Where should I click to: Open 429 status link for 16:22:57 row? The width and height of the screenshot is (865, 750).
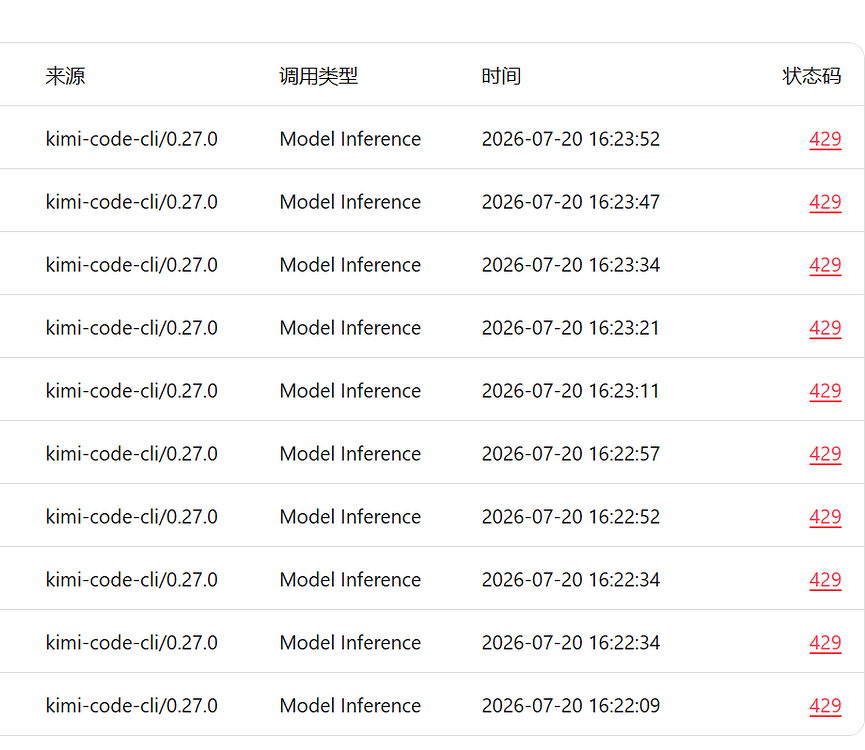825,453
